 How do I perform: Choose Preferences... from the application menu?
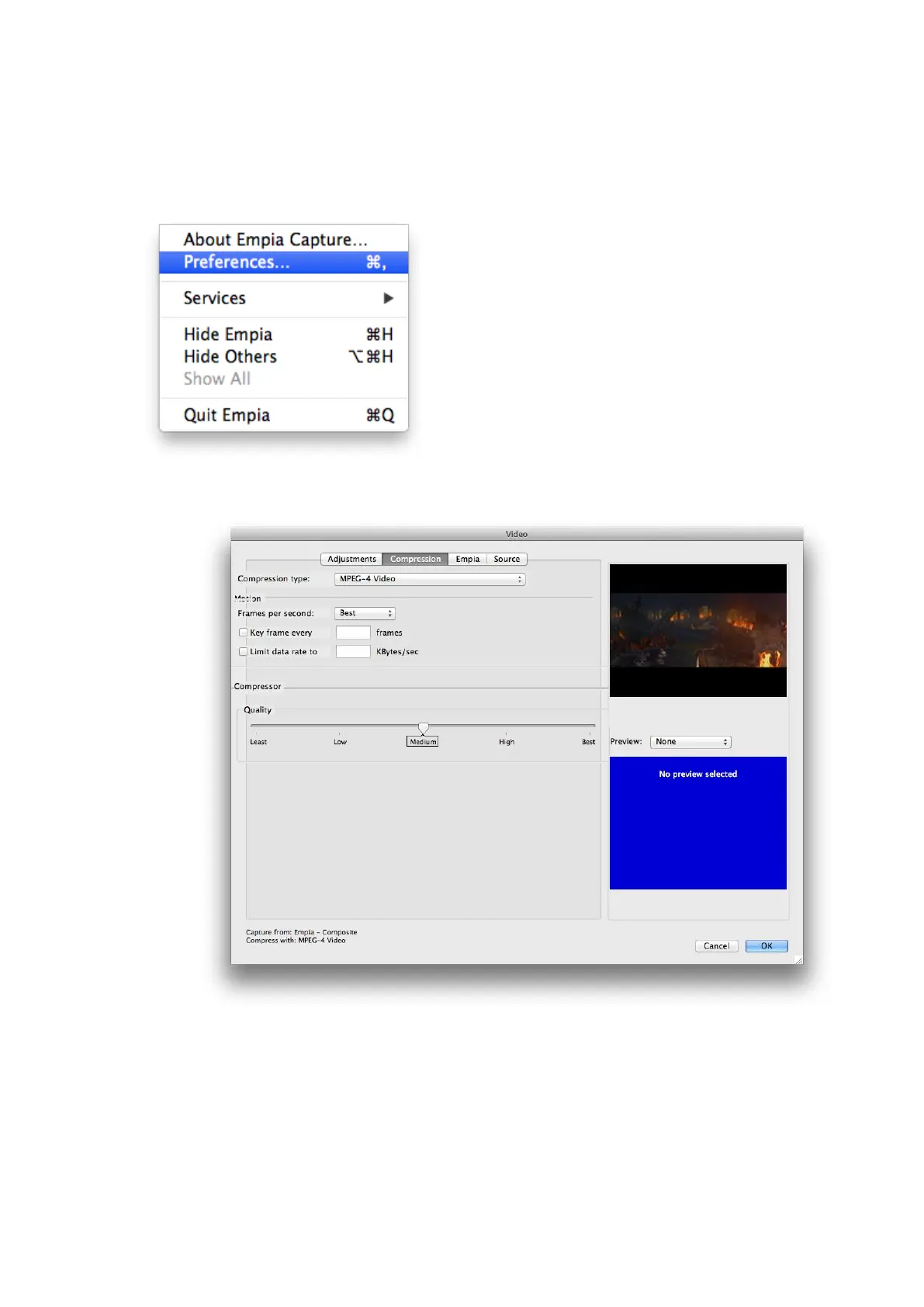tap(283, 262)
